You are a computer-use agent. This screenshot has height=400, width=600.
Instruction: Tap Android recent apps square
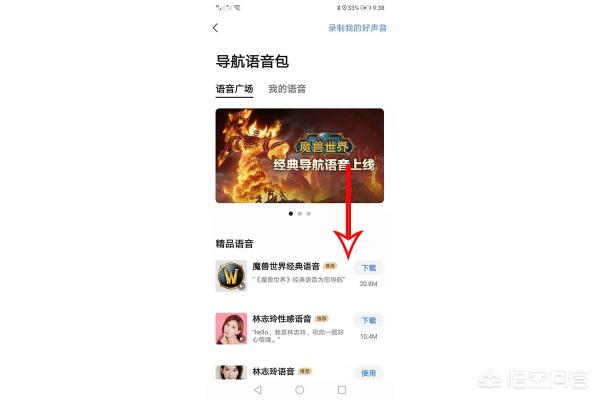(342, 390)
